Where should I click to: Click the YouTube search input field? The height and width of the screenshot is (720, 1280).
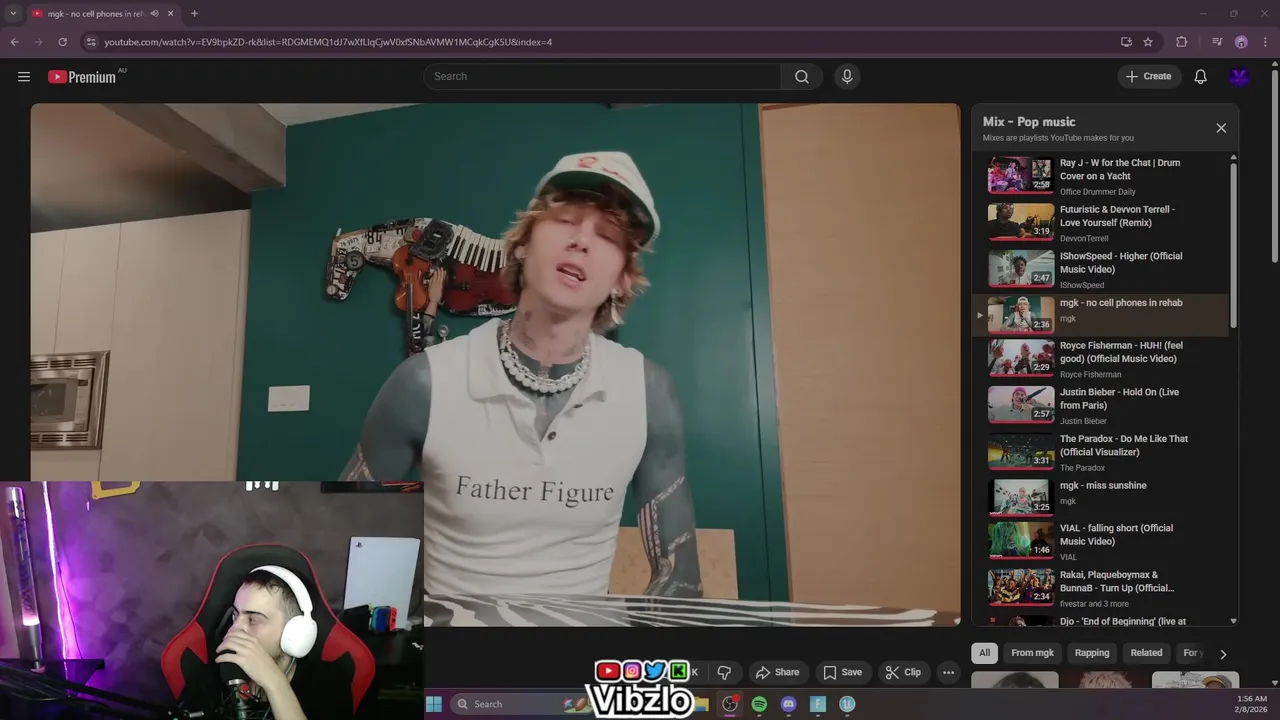602,77
